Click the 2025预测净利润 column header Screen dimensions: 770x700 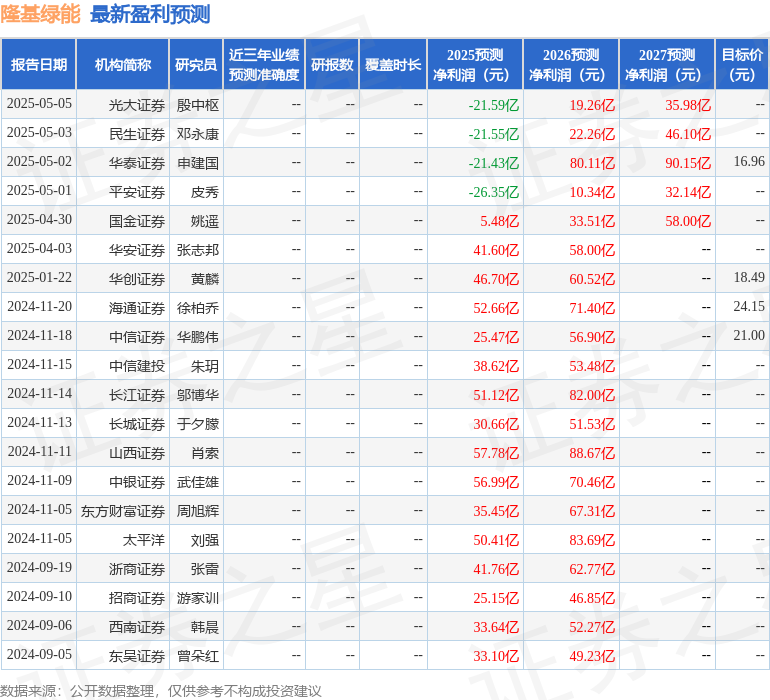pos(475,64)
